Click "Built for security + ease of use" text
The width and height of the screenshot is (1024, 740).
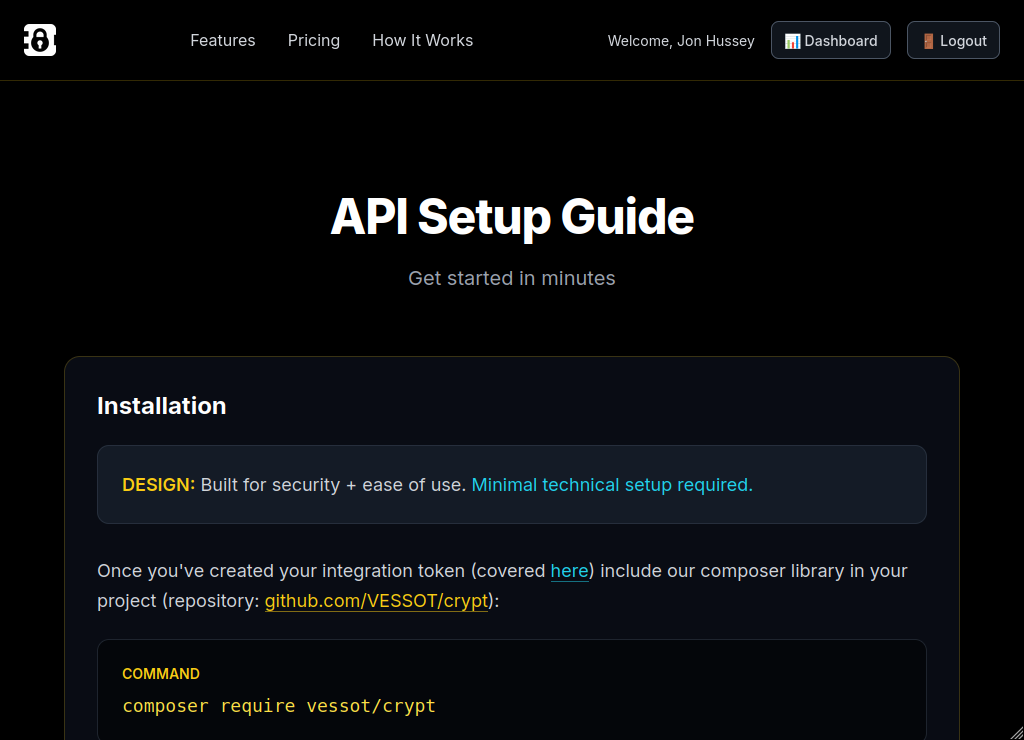332,485
